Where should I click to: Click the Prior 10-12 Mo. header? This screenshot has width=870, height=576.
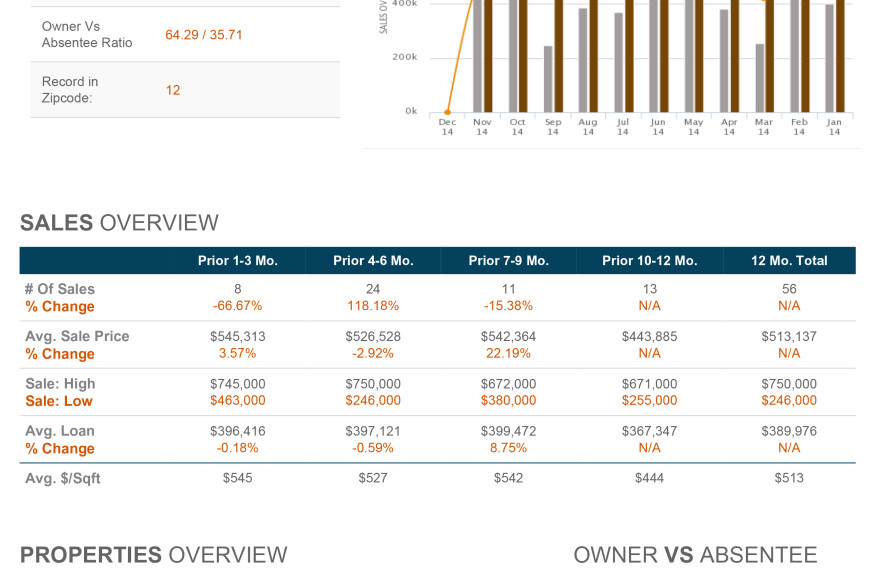point(650,259)
